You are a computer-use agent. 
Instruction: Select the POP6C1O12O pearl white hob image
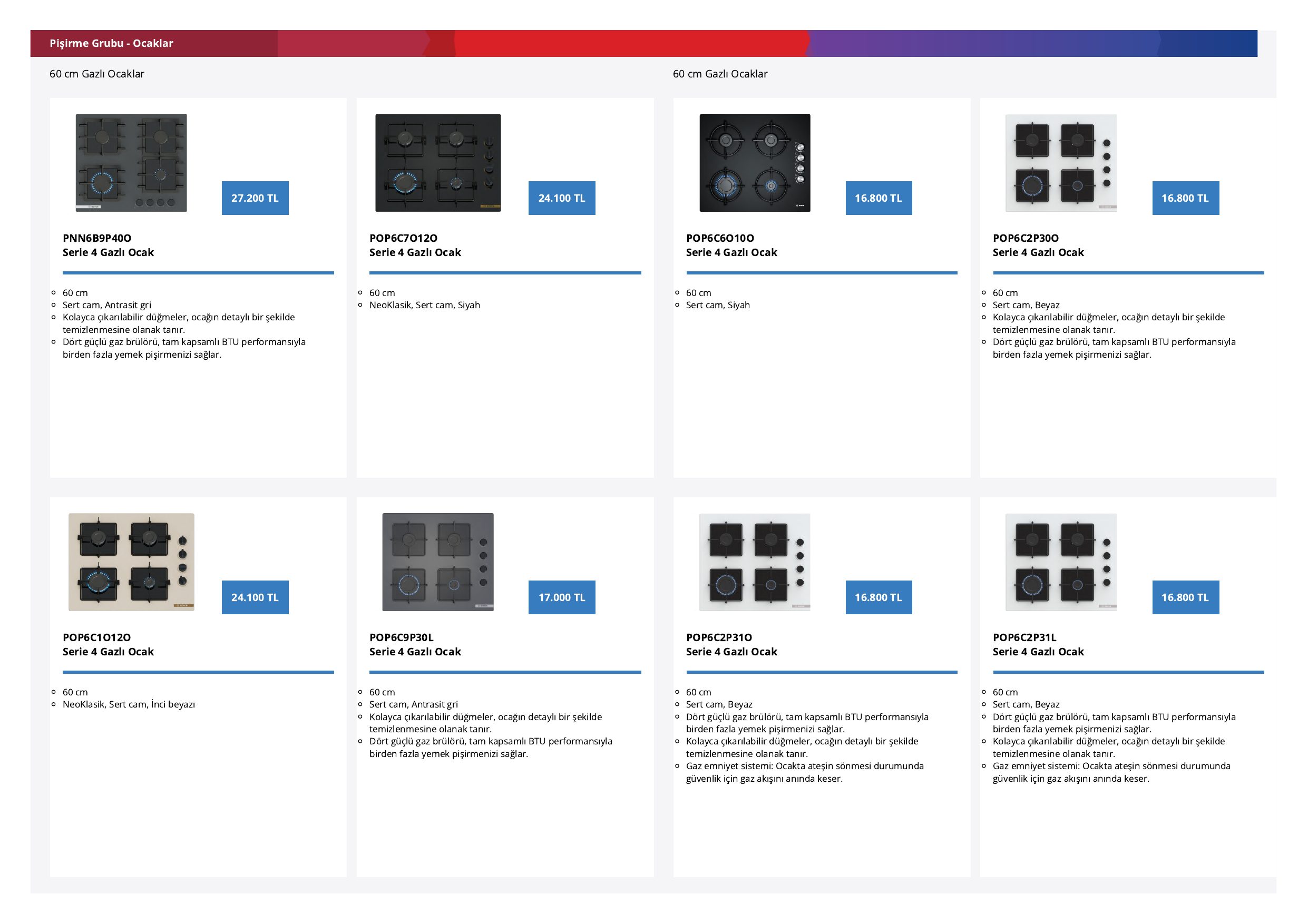(x=131, y=562)
